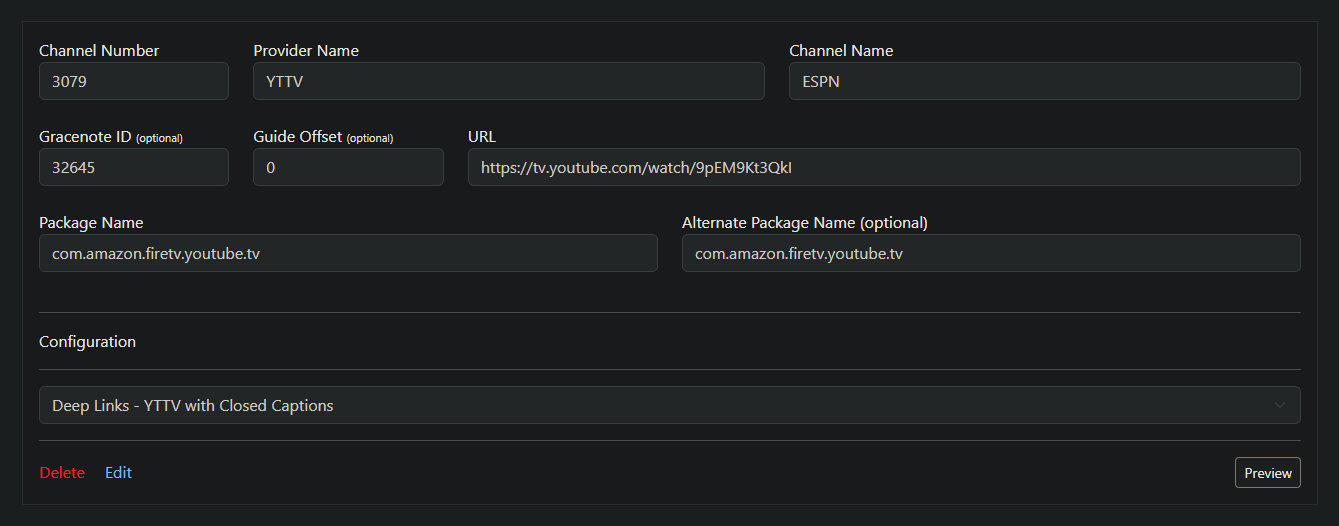Click the Provider Name label
This screenshot has height=526, width=1339.
(x=306, y=51)
